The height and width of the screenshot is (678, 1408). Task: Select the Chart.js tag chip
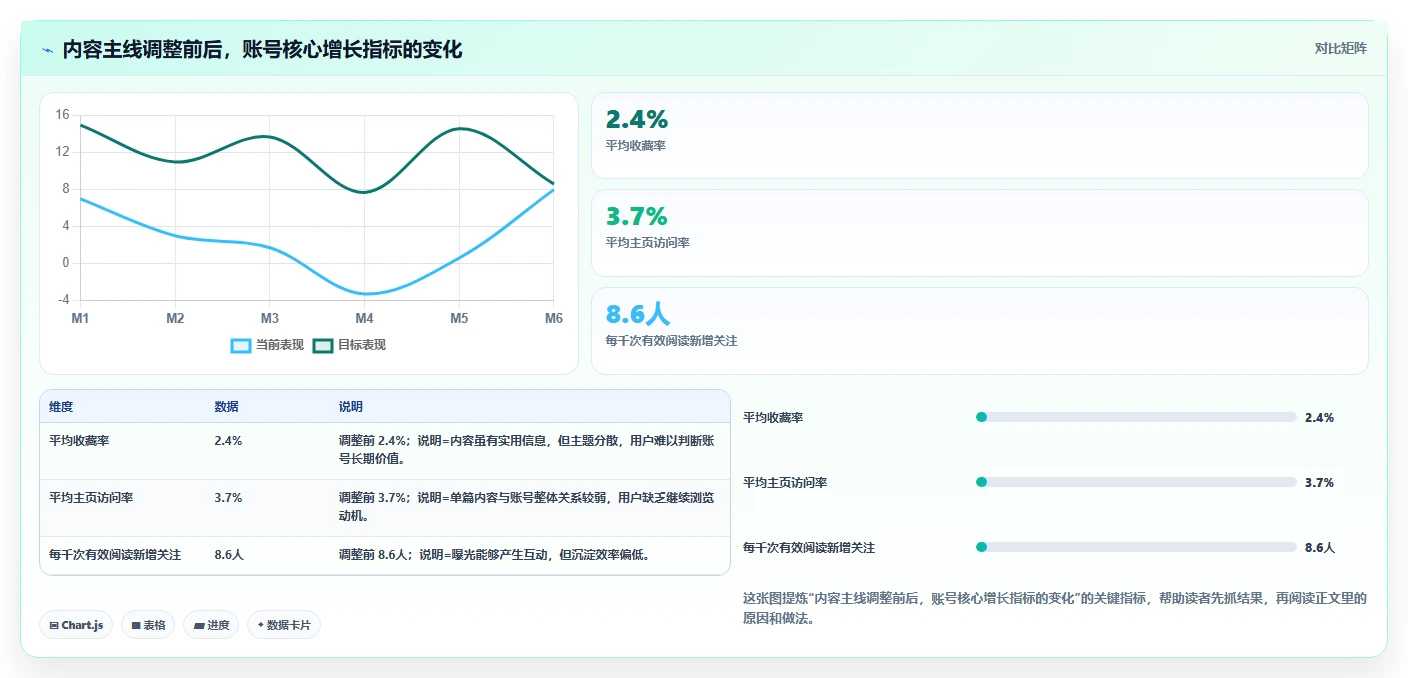[77, 625]
